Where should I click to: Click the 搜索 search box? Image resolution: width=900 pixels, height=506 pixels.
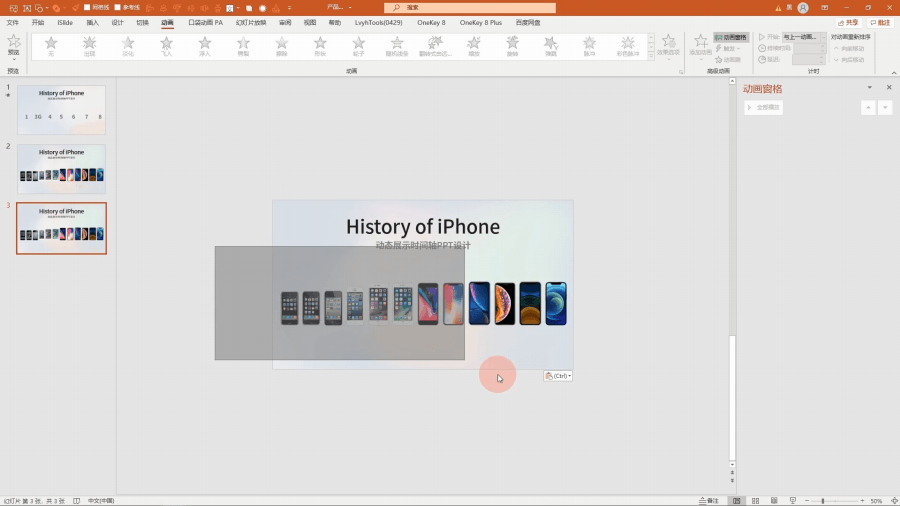tap(470, 7)
